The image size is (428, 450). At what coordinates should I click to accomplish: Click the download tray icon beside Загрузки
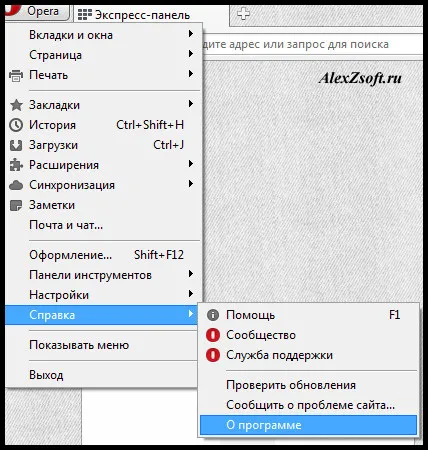(16, 145)
